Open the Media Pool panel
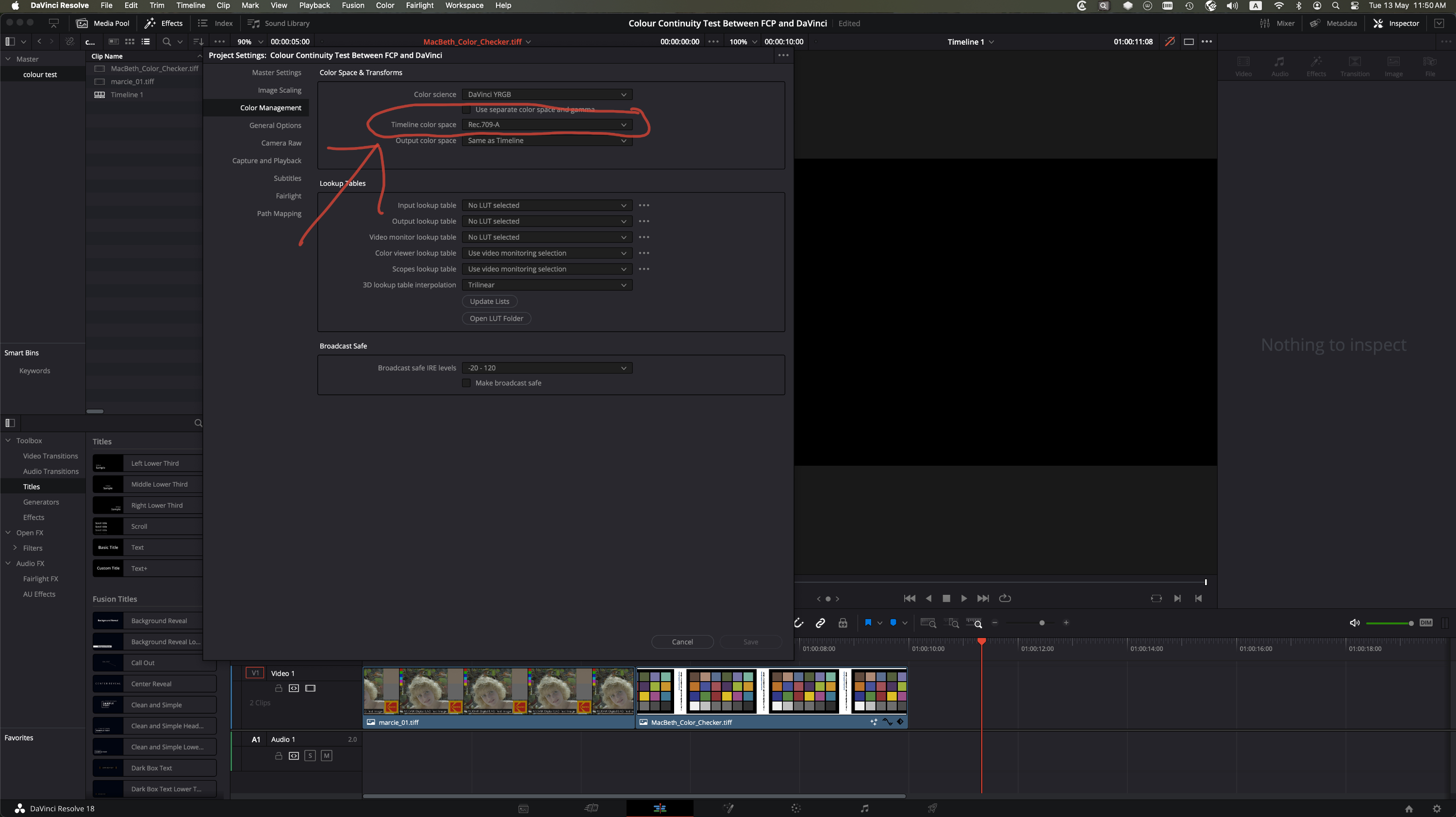This screenshot has height=817, width=1456. pyautogui.click(x=102, y=23)
